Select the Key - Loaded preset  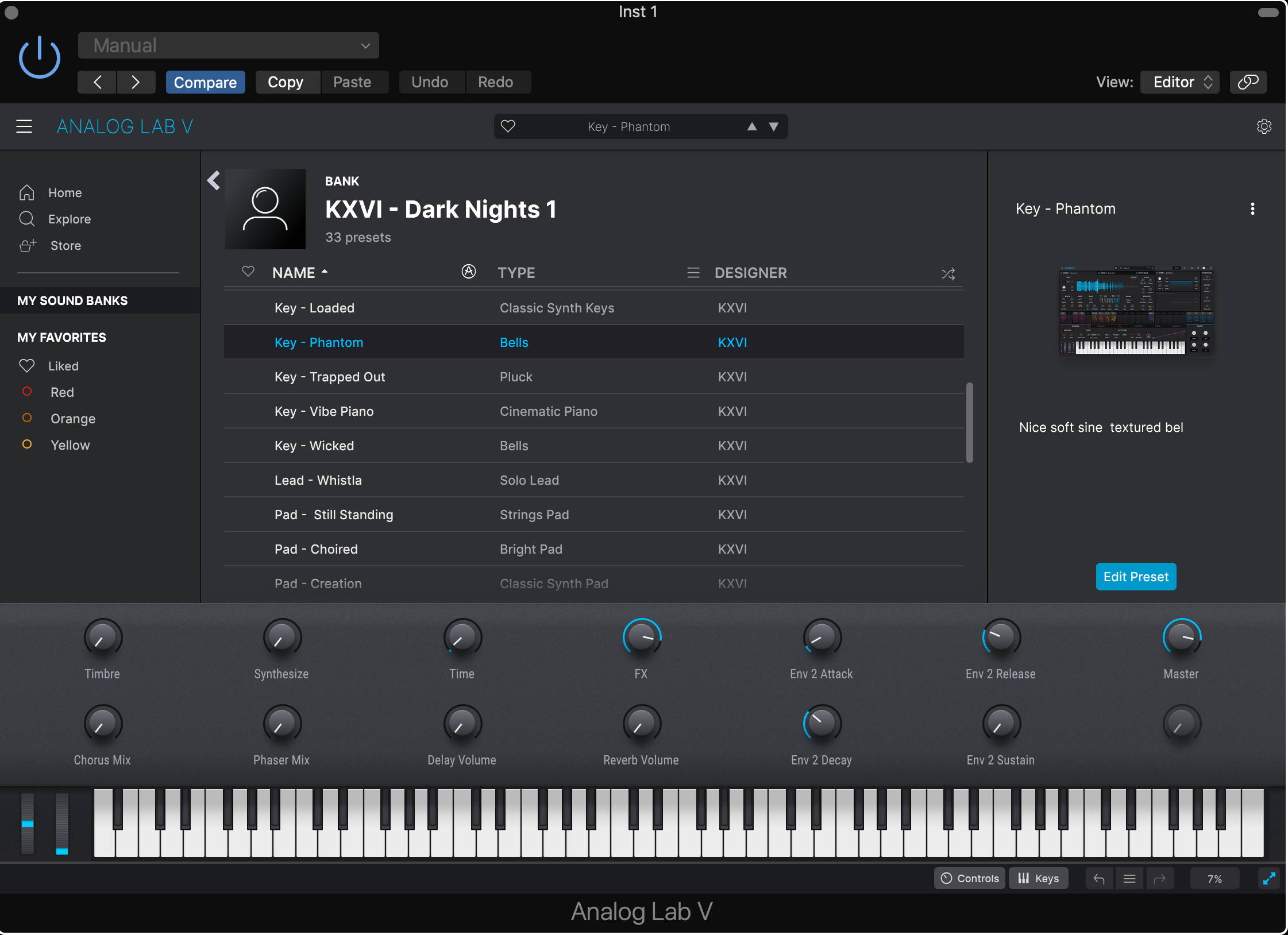click(x=593, y=308)
